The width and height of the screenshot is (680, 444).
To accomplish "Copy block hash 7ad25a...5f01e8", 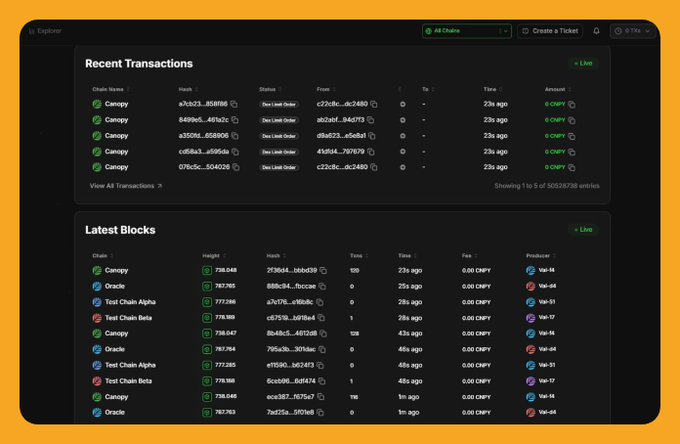I will 320,412.
